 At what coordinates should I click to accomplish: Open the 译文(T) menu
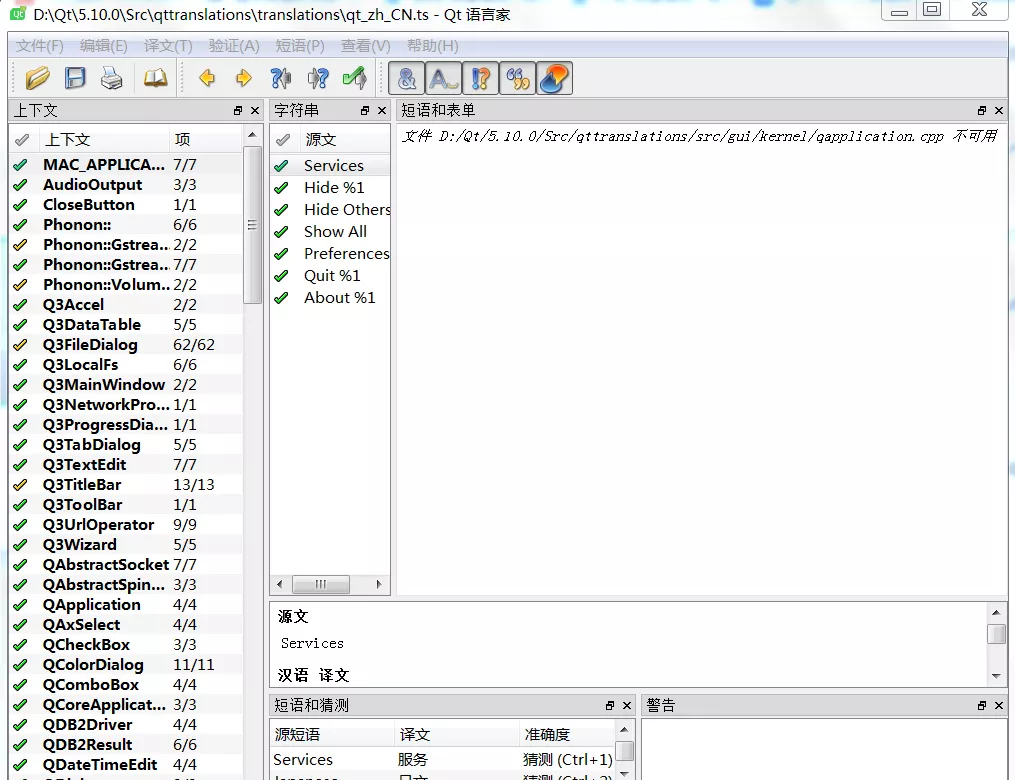(168, 46)
